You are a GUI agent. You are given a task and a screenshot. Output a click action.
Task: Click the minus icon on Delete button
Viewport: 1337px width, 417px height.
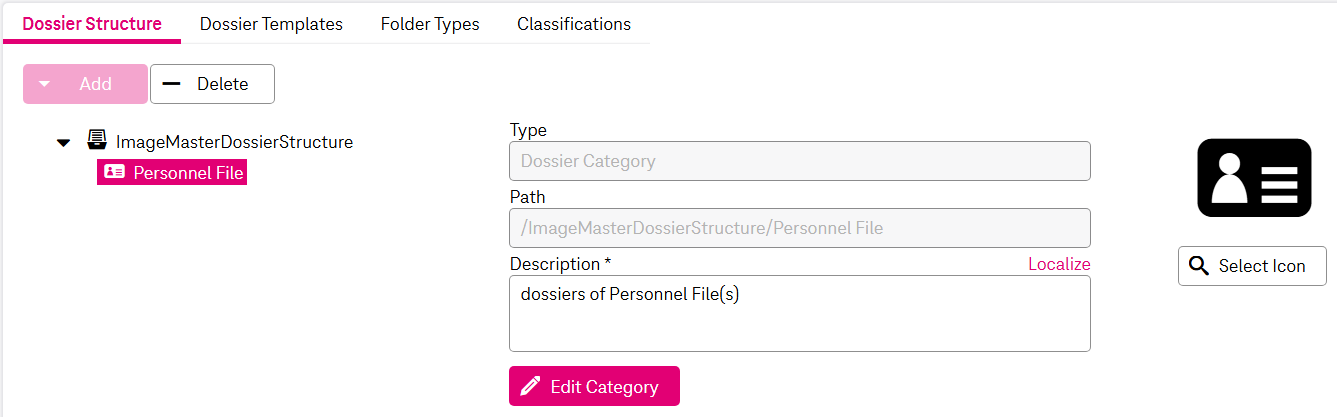click(172, 84)
